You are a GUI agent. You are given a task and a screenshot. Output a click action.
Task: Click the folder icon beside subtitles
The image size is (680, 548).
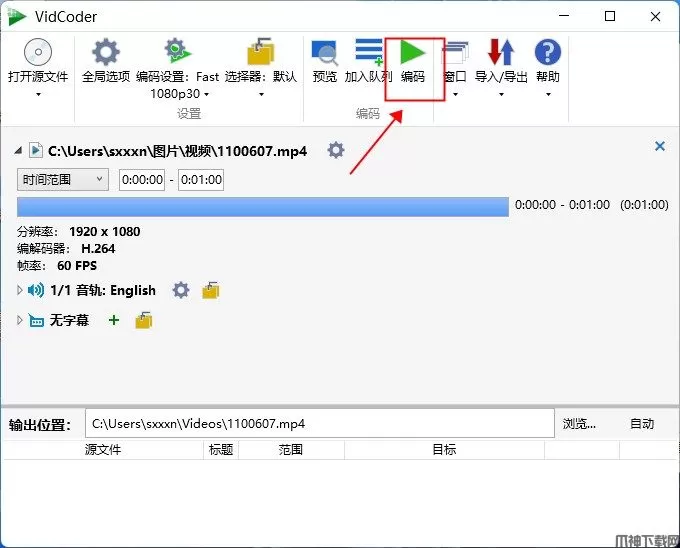click(x=144, y=320)
